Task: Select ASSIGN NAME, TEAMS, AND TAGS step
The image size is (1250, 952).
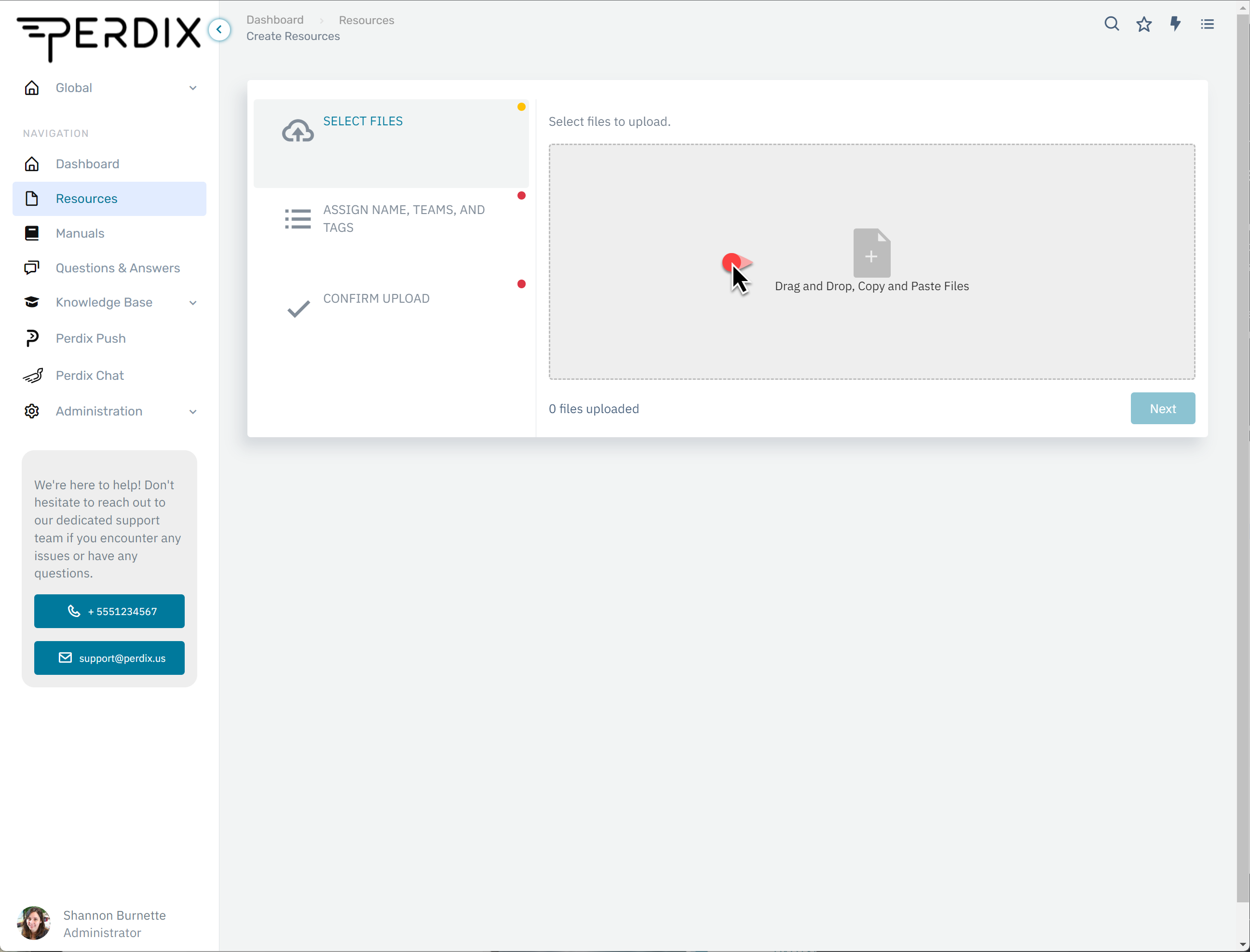Action: click(x=391, y=232)
